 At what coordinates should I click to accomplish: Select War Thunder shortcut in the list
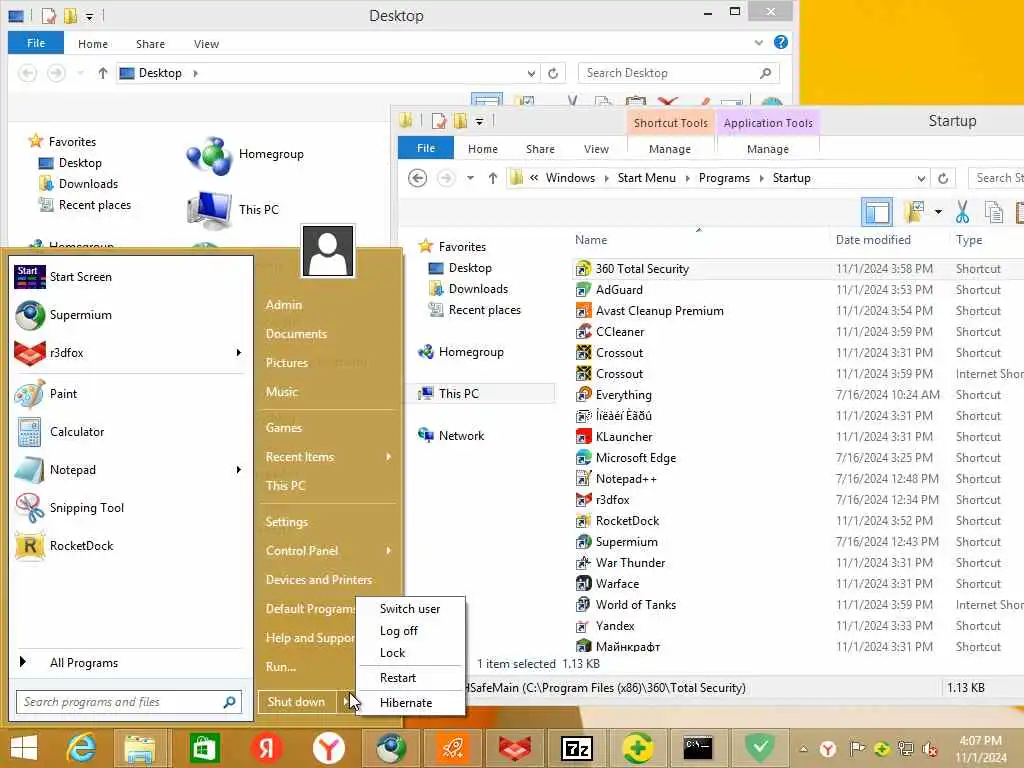[630, 563]
